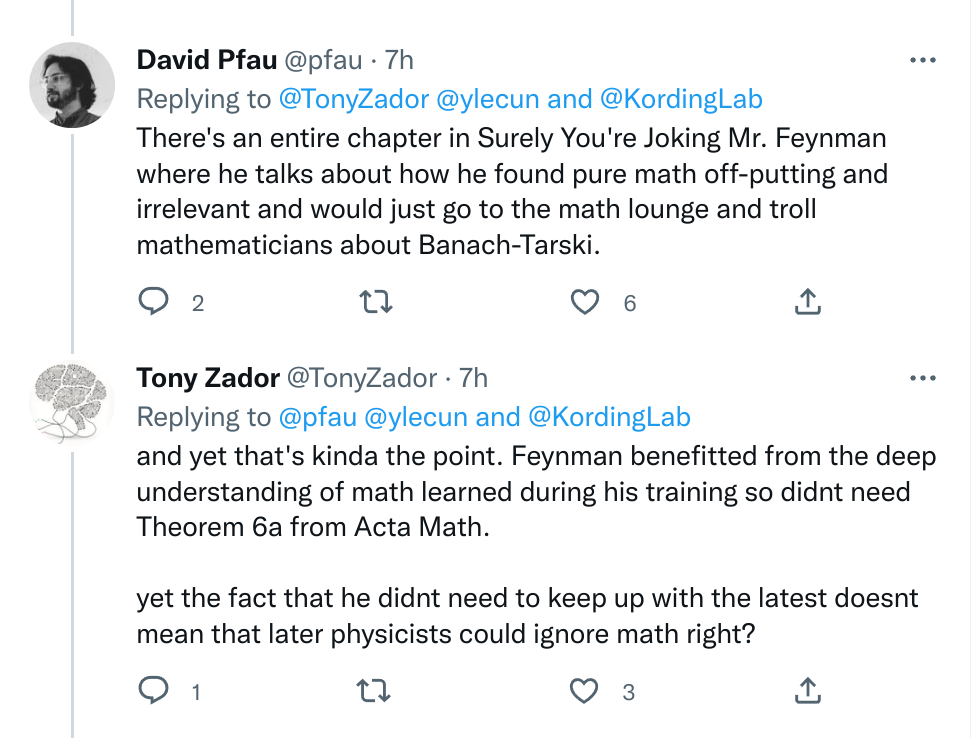Open David Pfau's profile name link
Screen dimensions: 976x738
tap(205, 60)
